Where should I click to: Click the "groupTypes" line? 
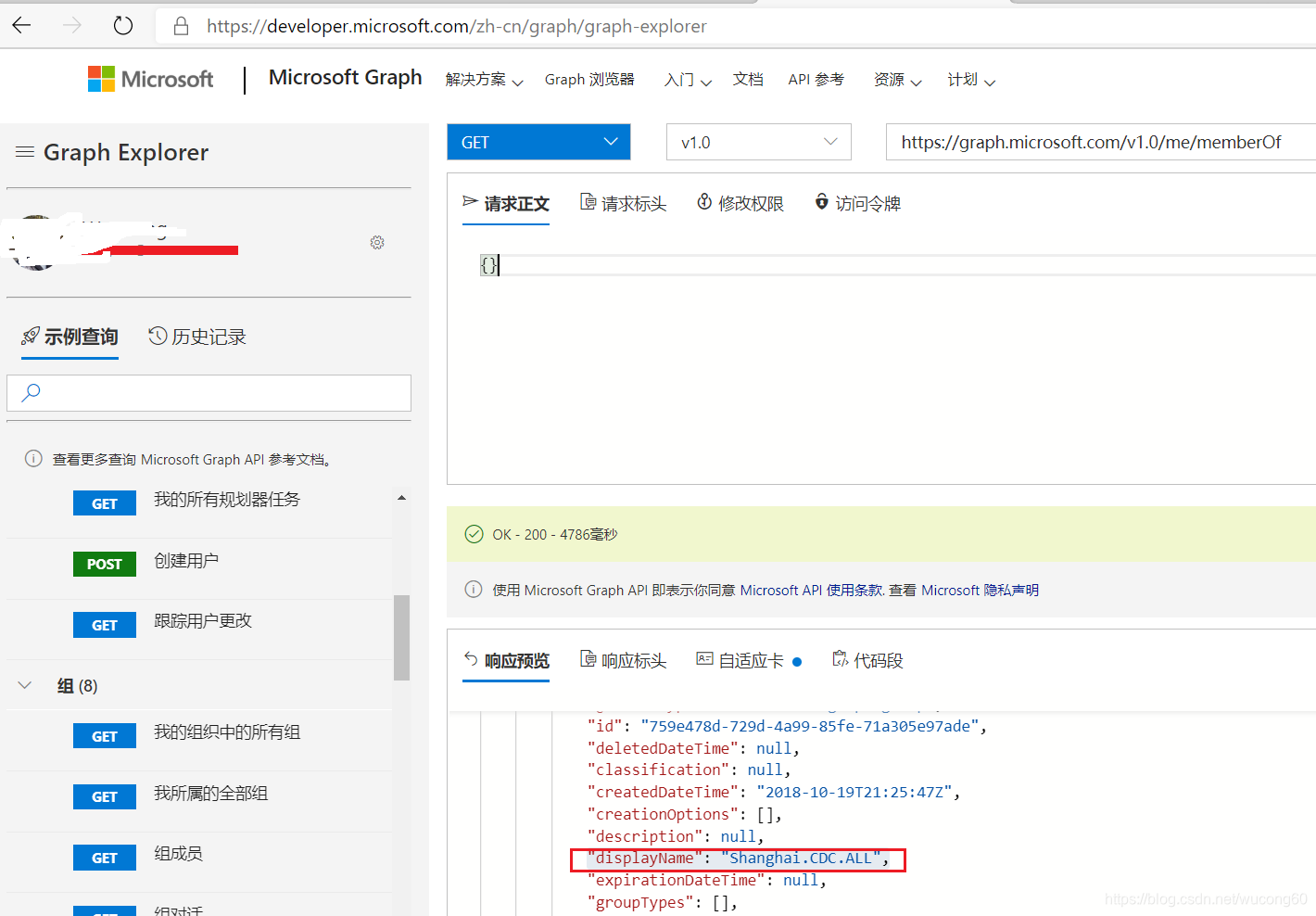[x=662, y=903]
